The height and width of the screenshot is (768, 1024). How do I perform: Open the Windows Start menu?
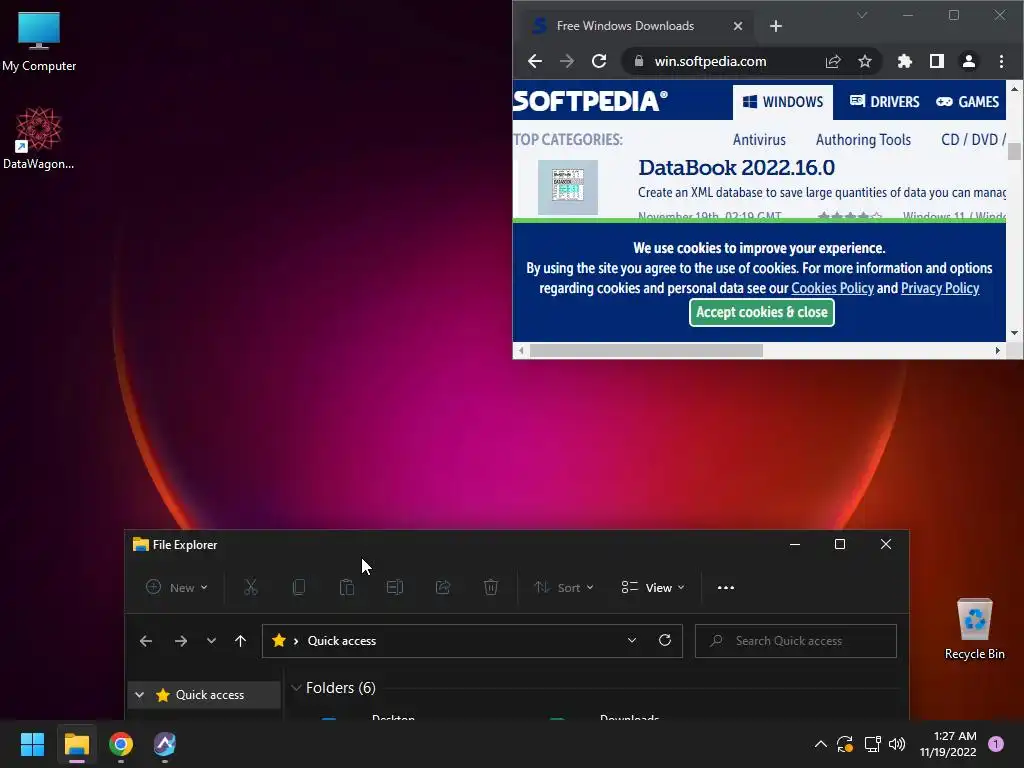click(x=32, y=744)
